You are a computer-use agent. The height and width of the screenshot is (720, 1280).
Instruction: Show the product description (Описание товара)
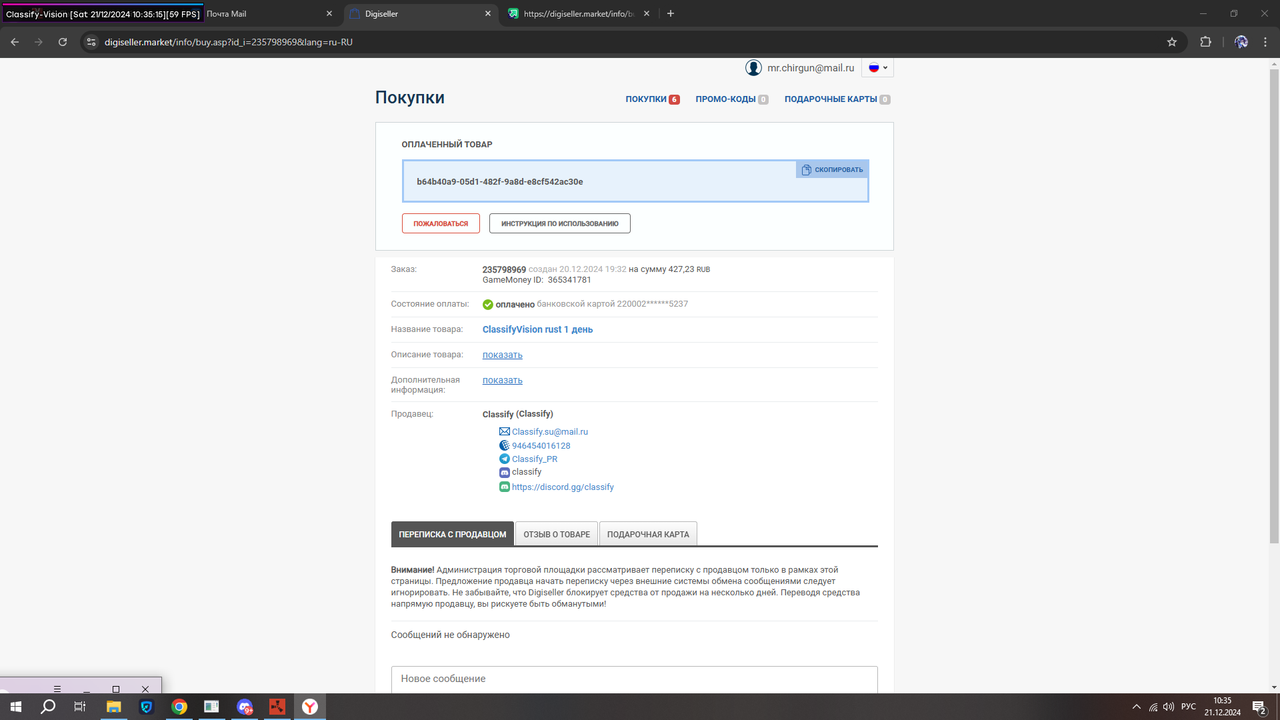[x=502, y=355]
